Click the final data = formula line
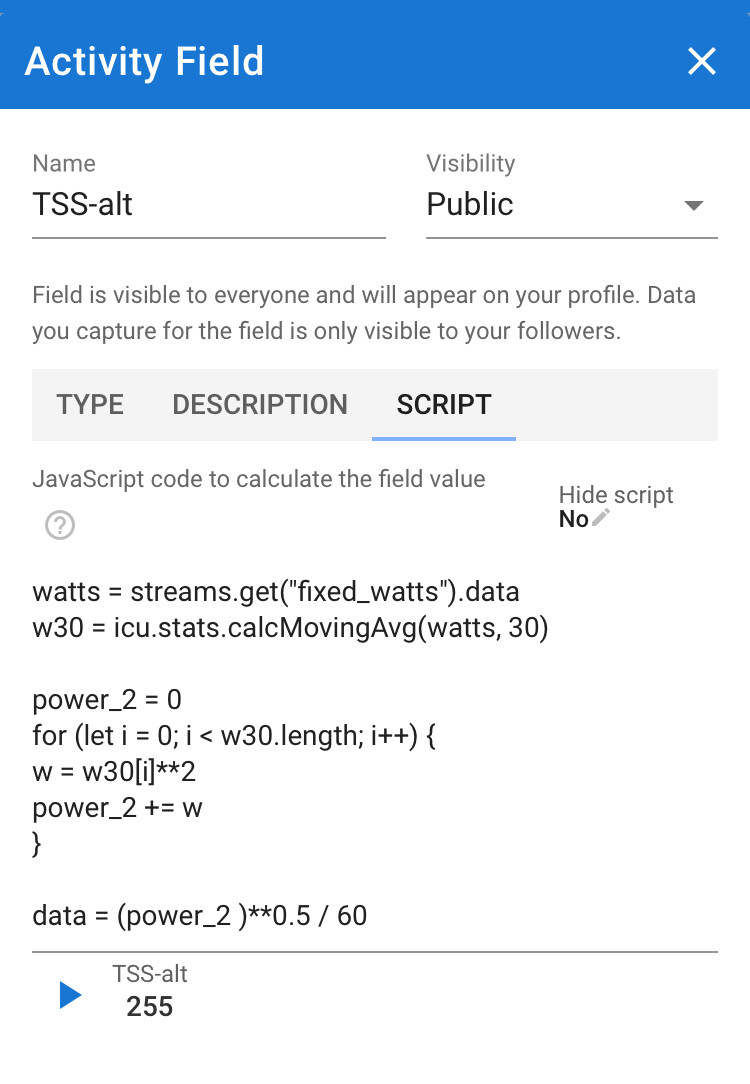This screenshot has width=750, height=1084. click(x=200, y=915)
